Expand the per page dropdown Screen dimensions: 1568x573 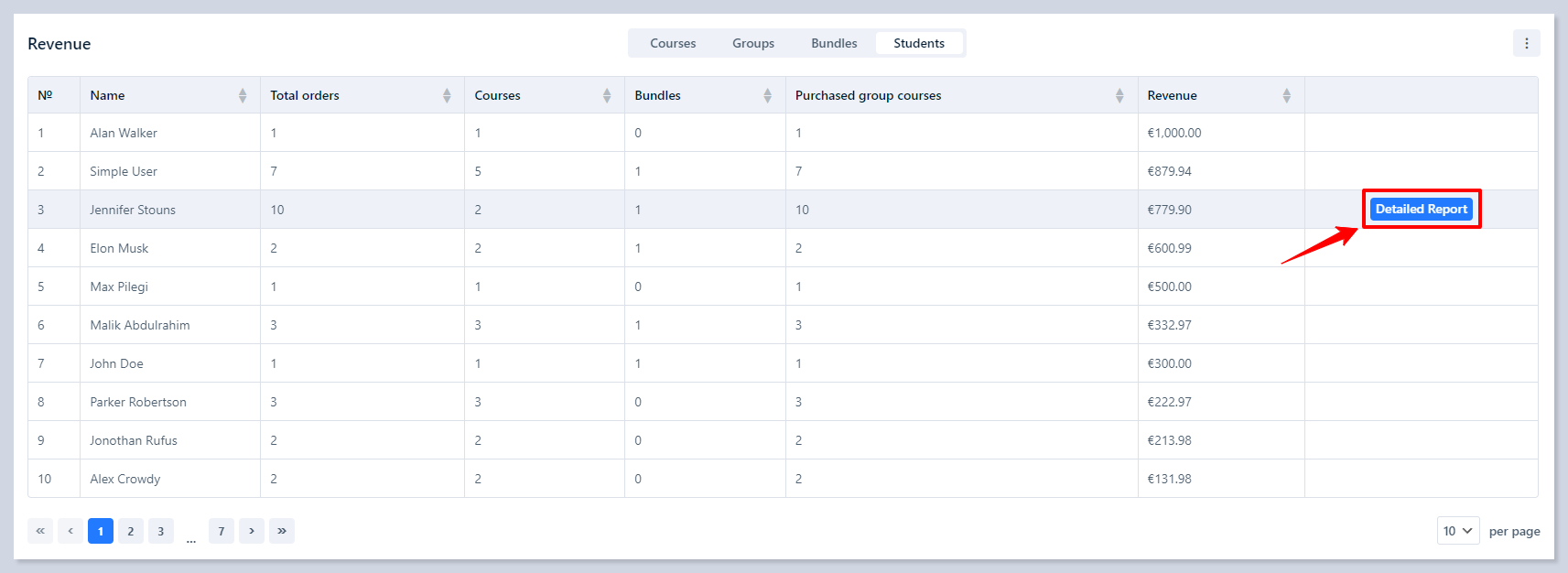point(1457,531)
